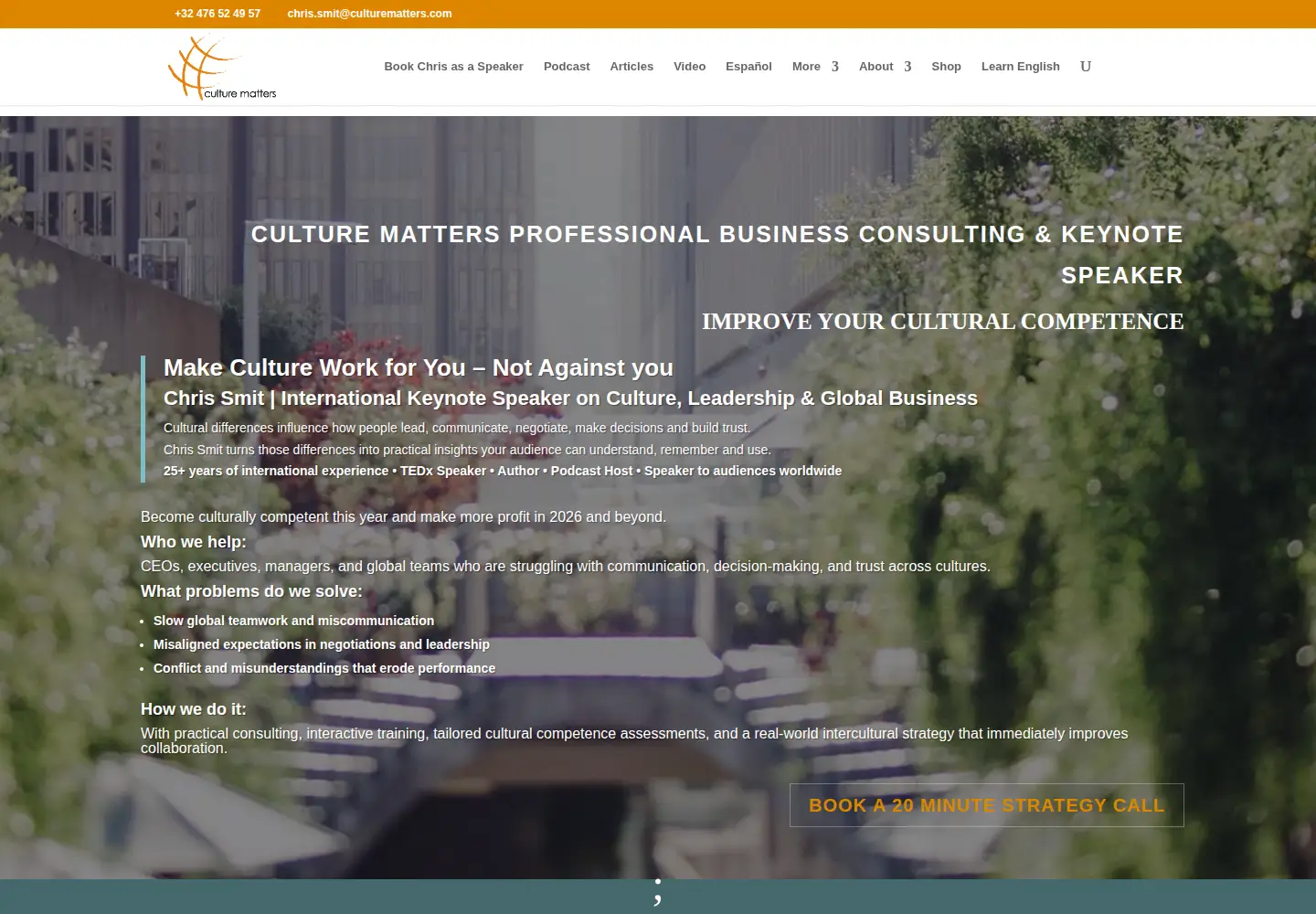
Task: Click the 'CEOs, executives, managers, and global teams' sentence
Action: click(566, 567)
